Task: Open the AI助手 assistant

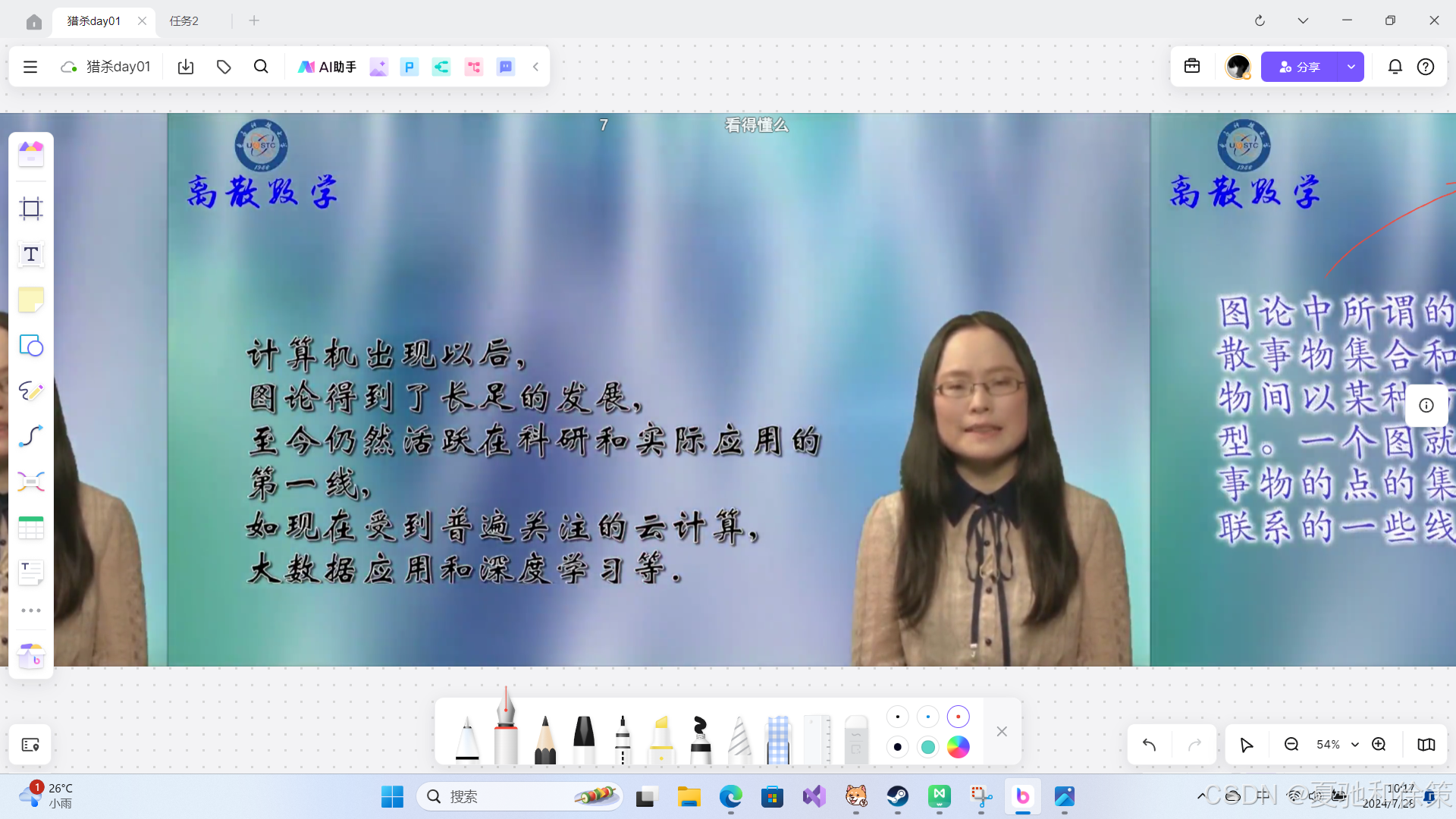Action: [x=327, y=67]
